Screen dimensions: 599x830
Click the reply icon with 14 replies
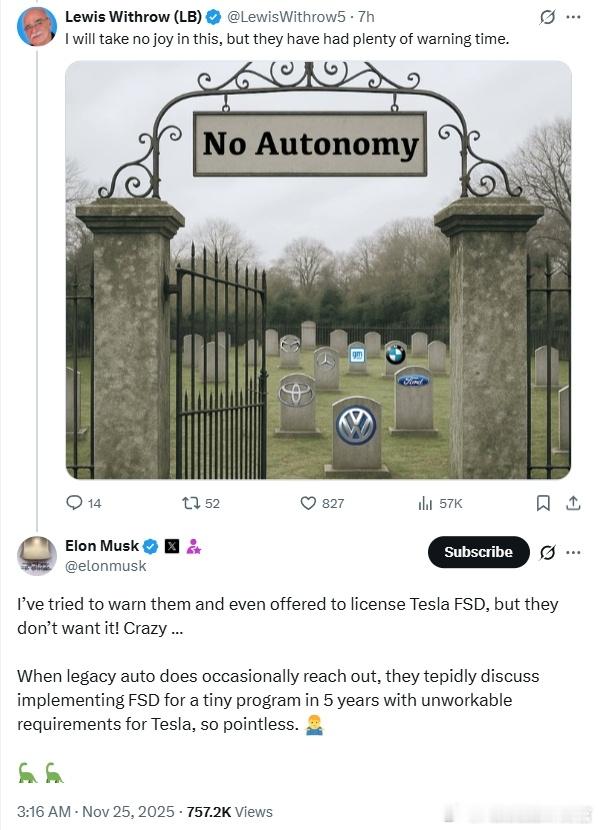tap(74, 502)
